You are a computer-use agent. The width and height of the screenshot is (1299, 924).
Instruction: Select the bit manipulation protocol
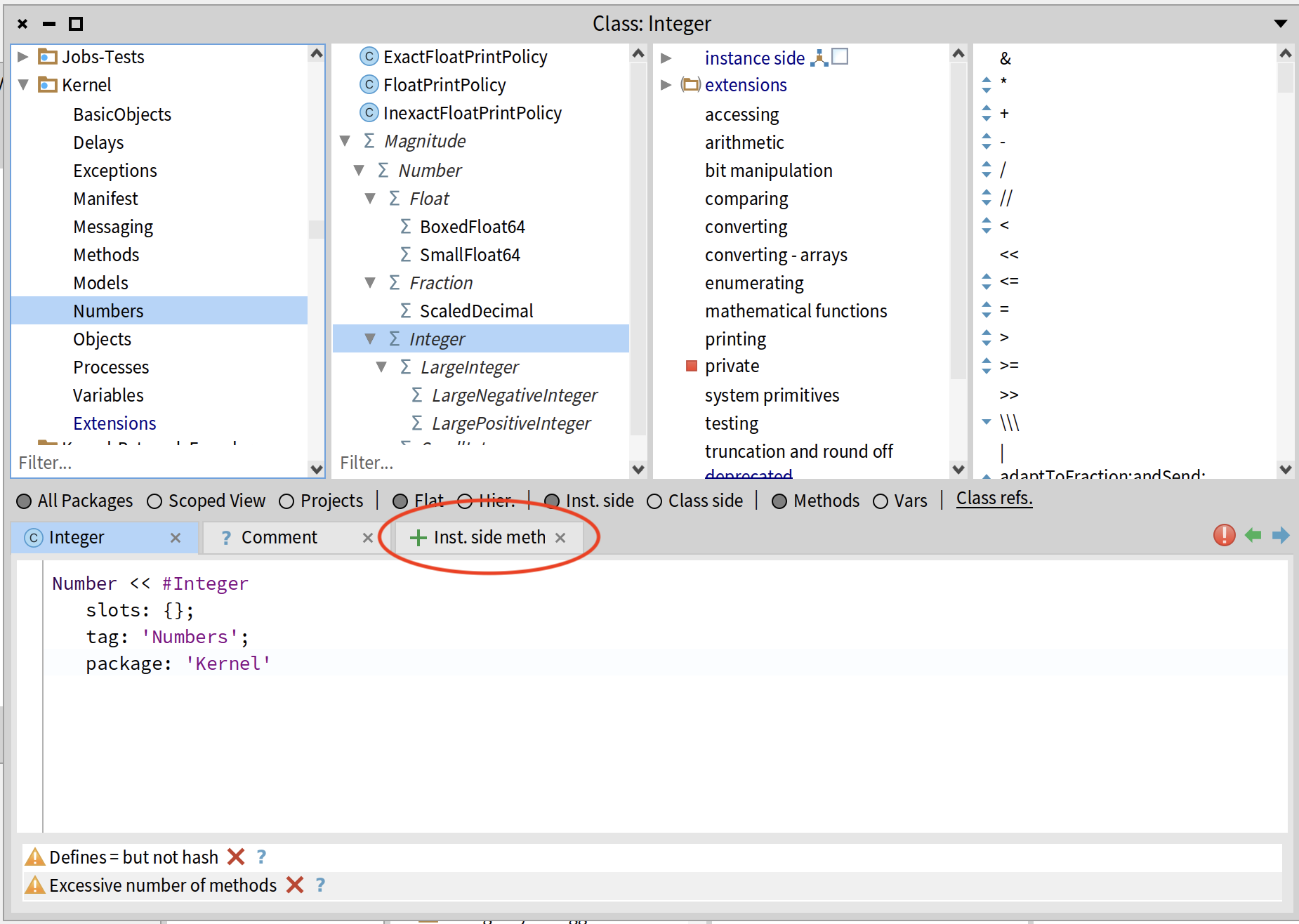pos(769,171)
